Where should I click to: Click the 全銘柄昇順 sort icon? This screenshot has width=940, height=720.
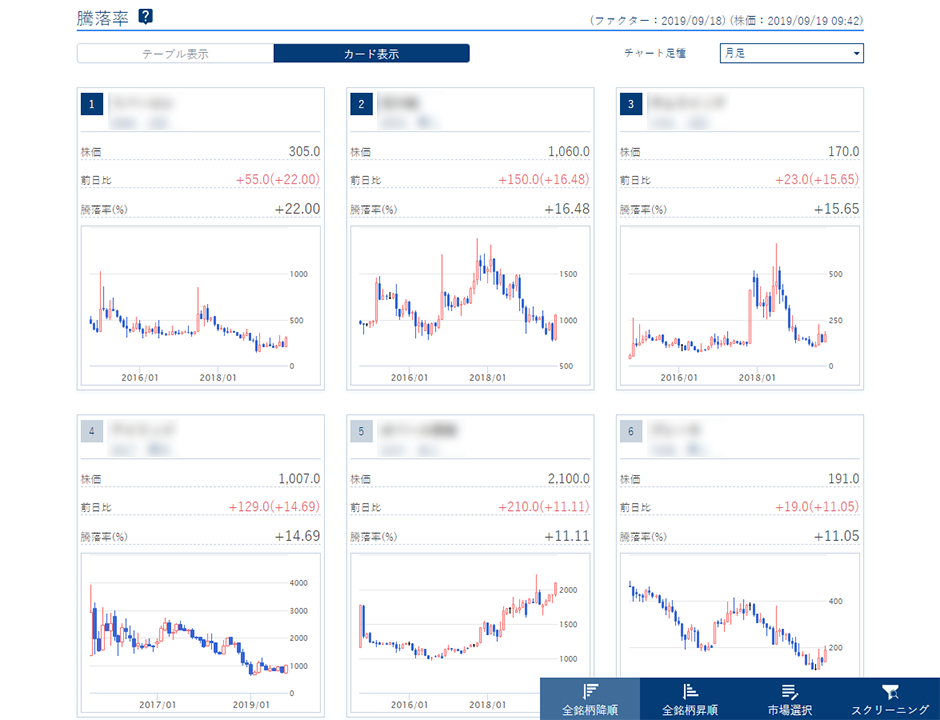689,691
